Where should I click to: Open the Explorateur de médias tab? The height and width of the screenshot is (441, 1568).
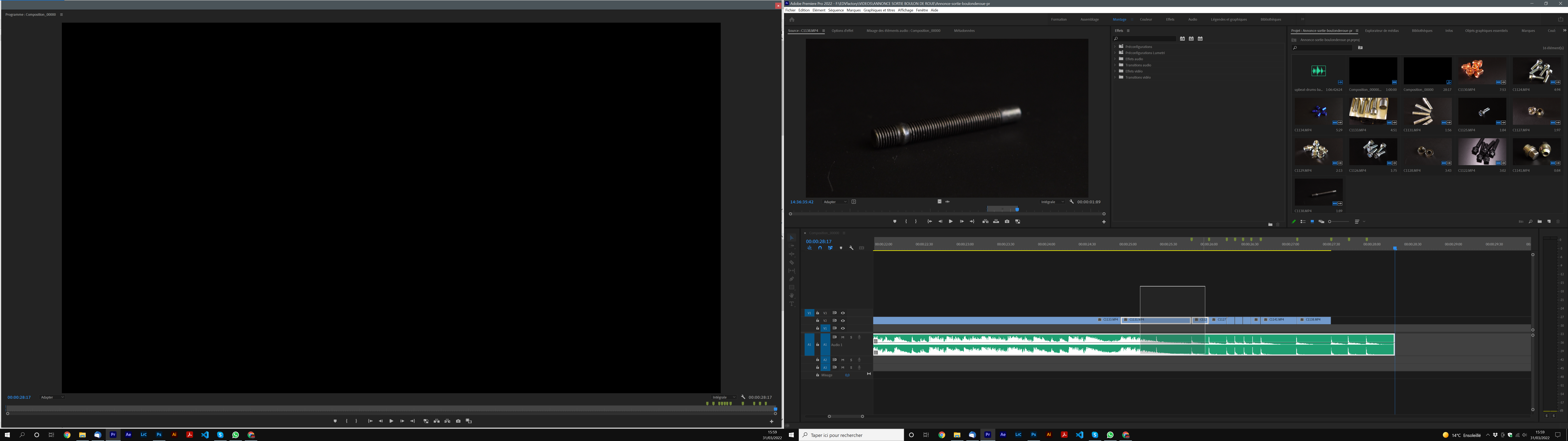coord(1382,30)
